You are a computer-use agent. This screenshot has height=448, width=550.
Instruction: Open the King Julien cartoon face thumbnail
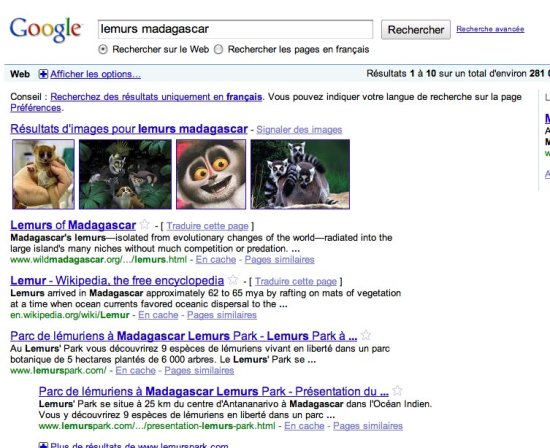(x=211, y=174)
